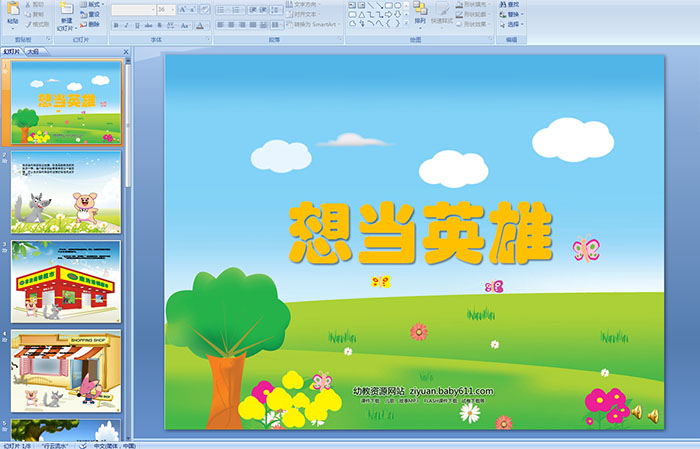700x449 pixels.
Task: Click the Reset slide (重设) icon
Action: point(91,15)
